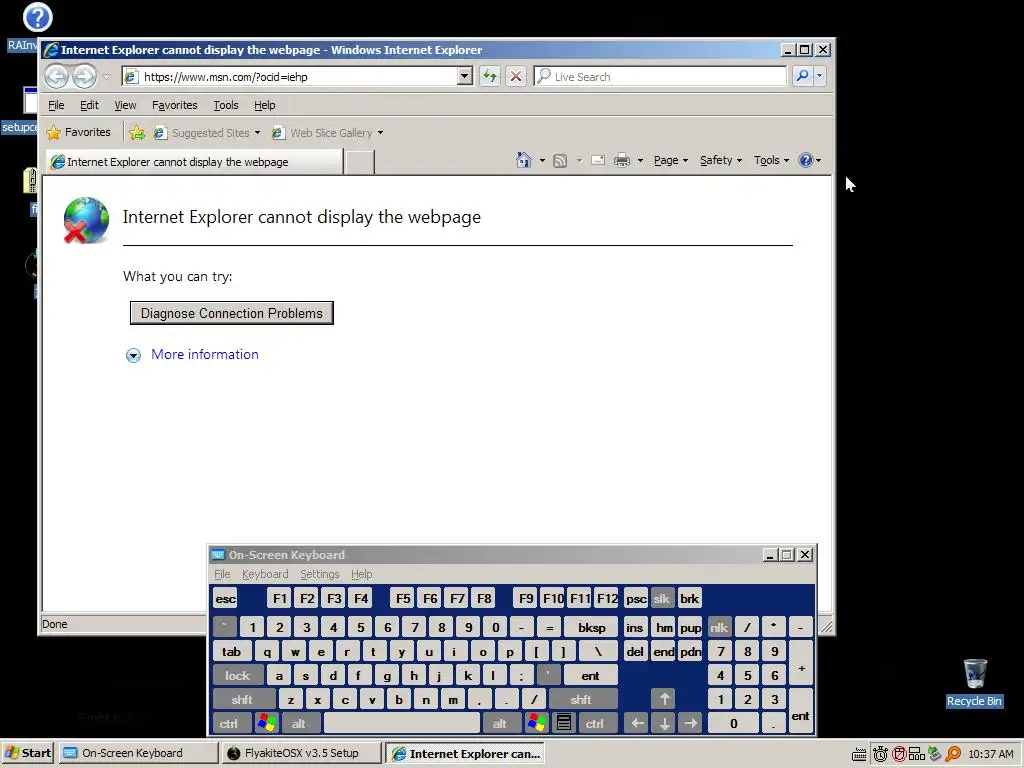Click the Recycle Bin desktop icon
This screenshot has width=1024, height=768.
tap(974, 682)
